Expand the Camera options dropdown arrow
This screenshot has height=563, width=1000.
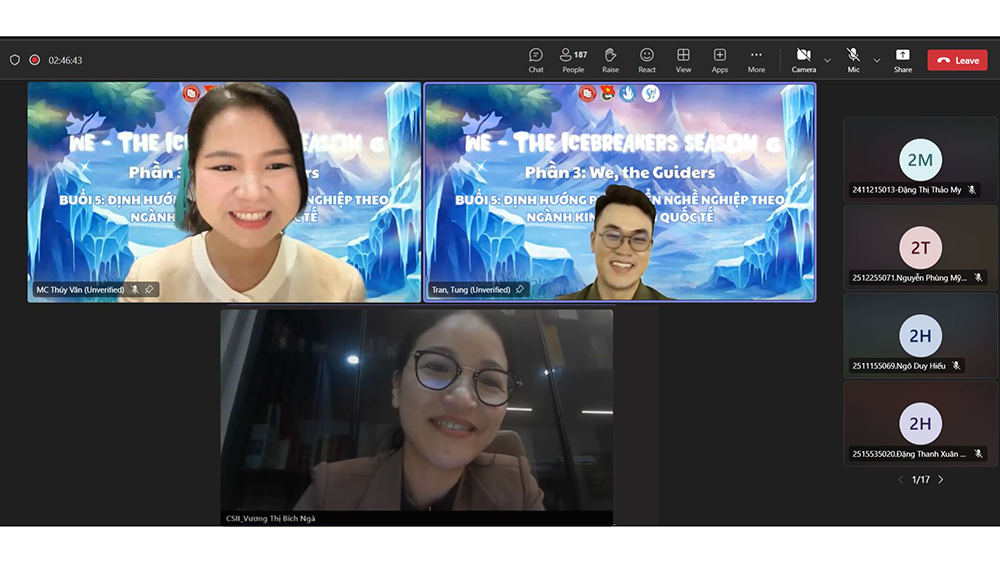827,61
